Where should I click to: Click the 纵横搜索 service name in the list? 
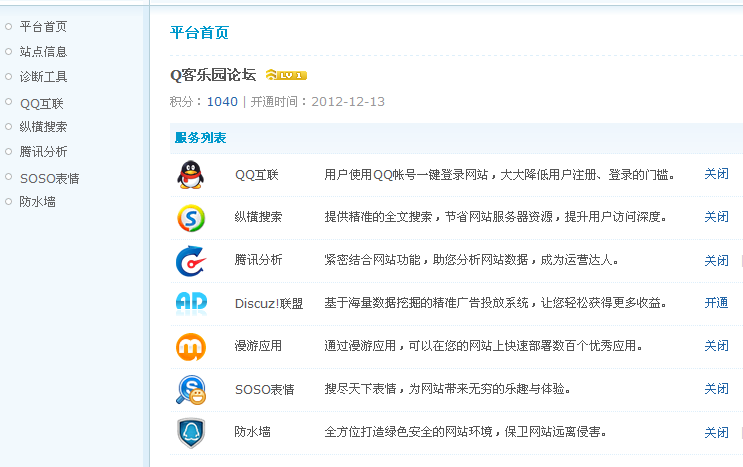(258, 217)
